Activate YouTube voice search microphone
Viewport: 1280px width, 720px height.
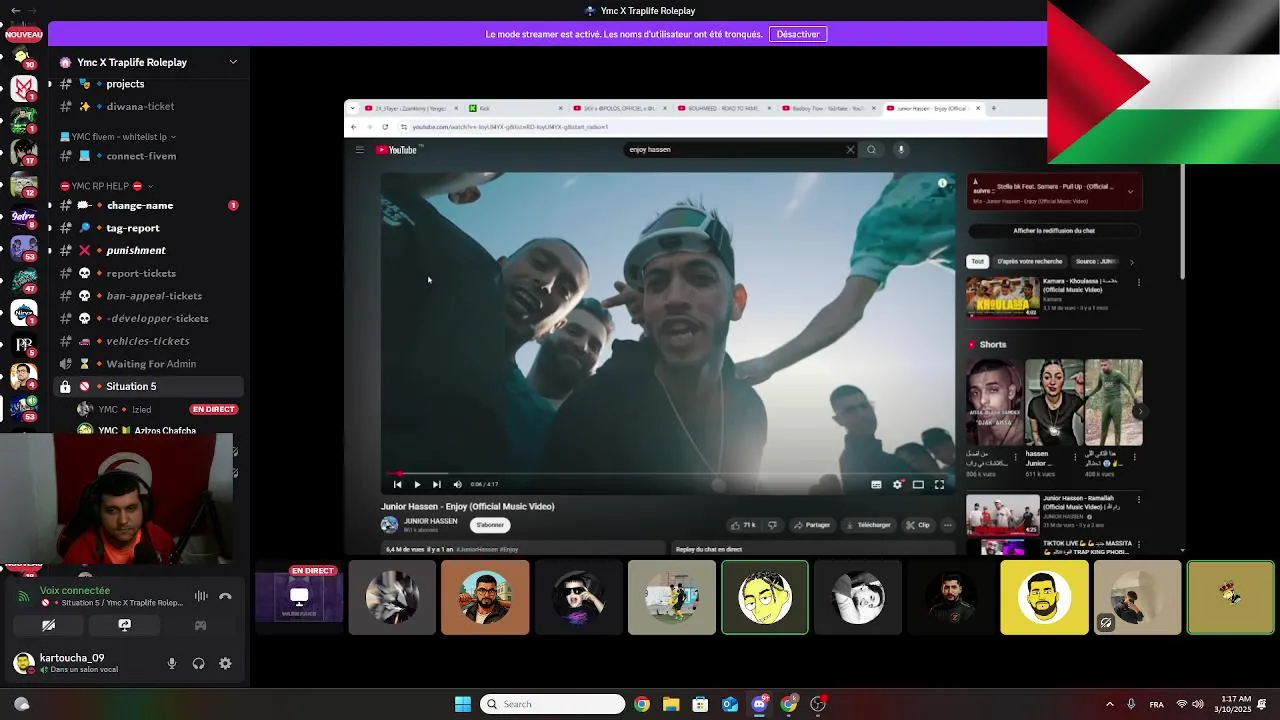tap(900, 150)
